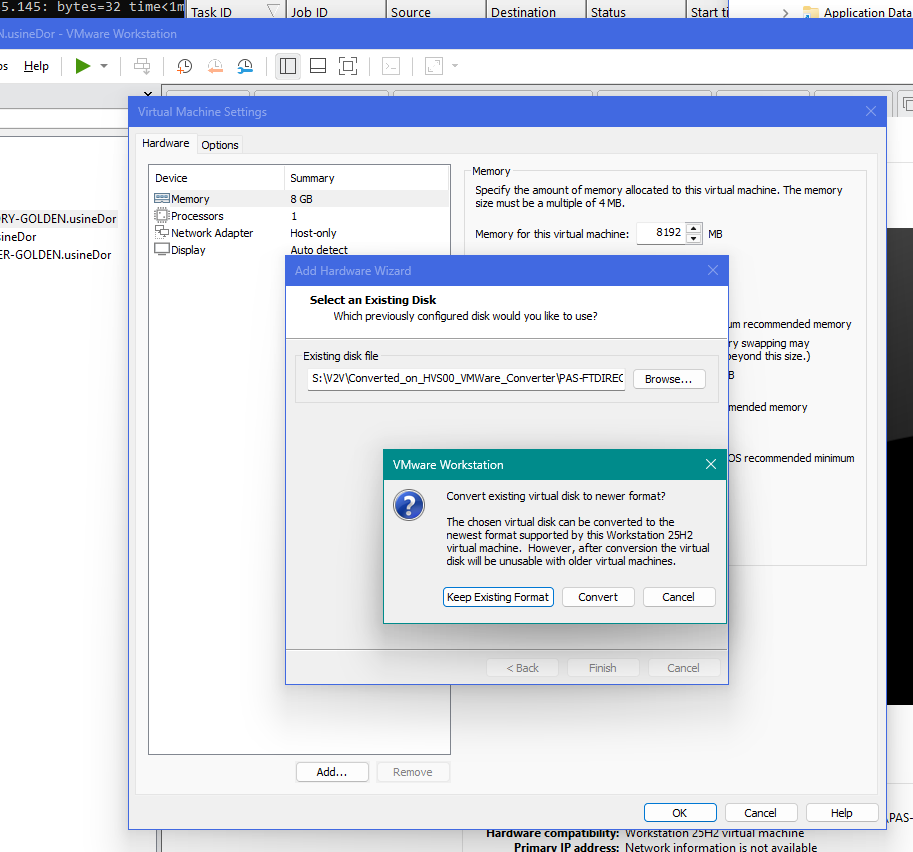Viewport: 913px width, 852px height.
Task: Close the Virtual Machine Settings window
Action: pyautogui.click(x=870, y=111)
